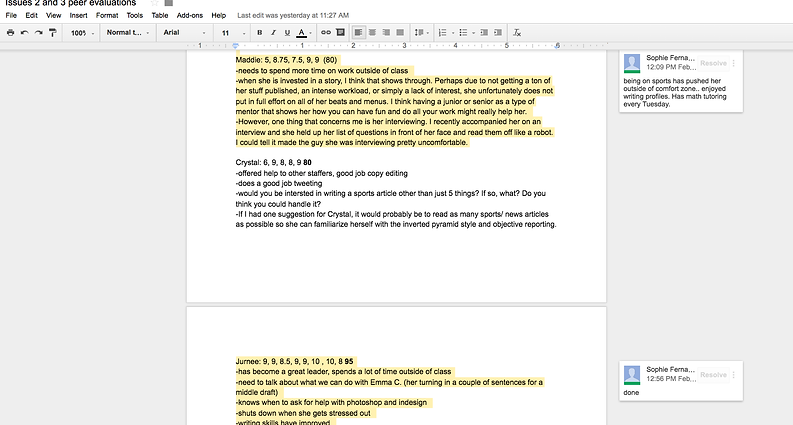This screenshot has width=793, height=425.
Task: Toggle bold formatting
Action: click(x=259, y=33)
